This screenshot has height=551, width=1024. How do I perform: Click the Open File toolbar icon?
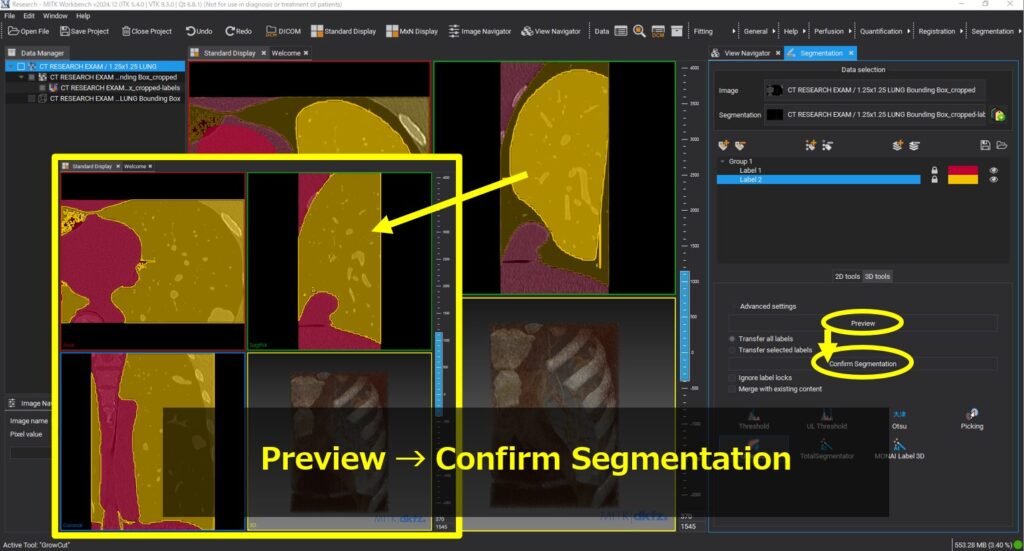pyautogui.click(x=13, y=31)
